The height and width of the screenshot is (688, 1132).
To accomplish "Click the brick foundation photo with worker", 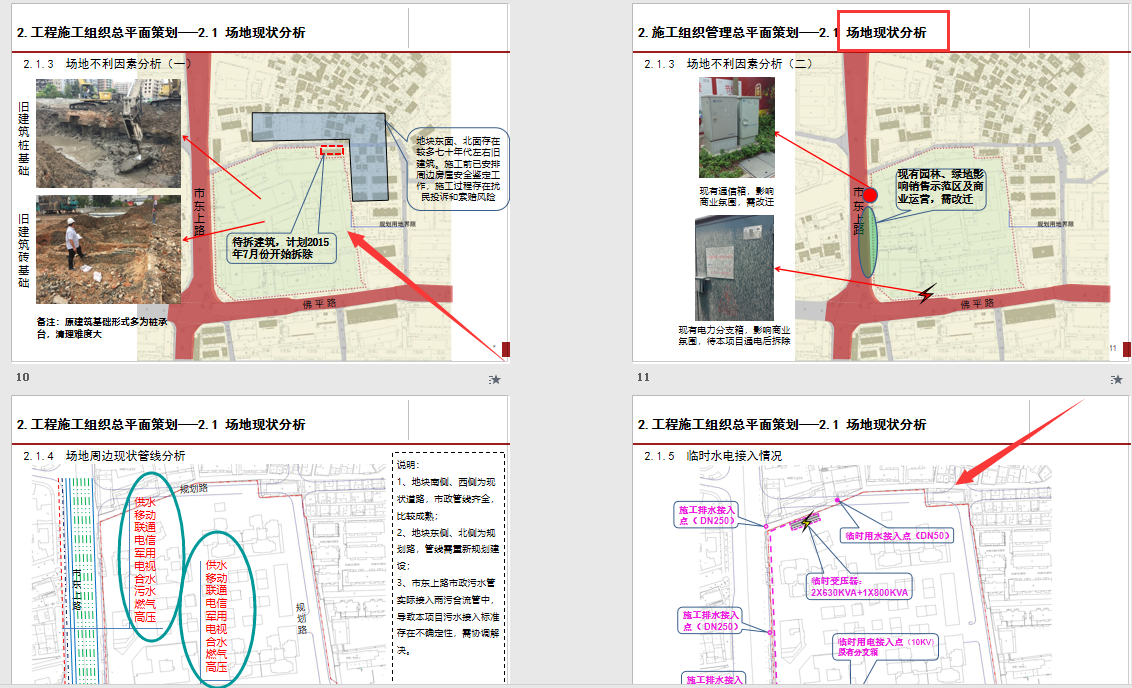I will tap(108, 249).
